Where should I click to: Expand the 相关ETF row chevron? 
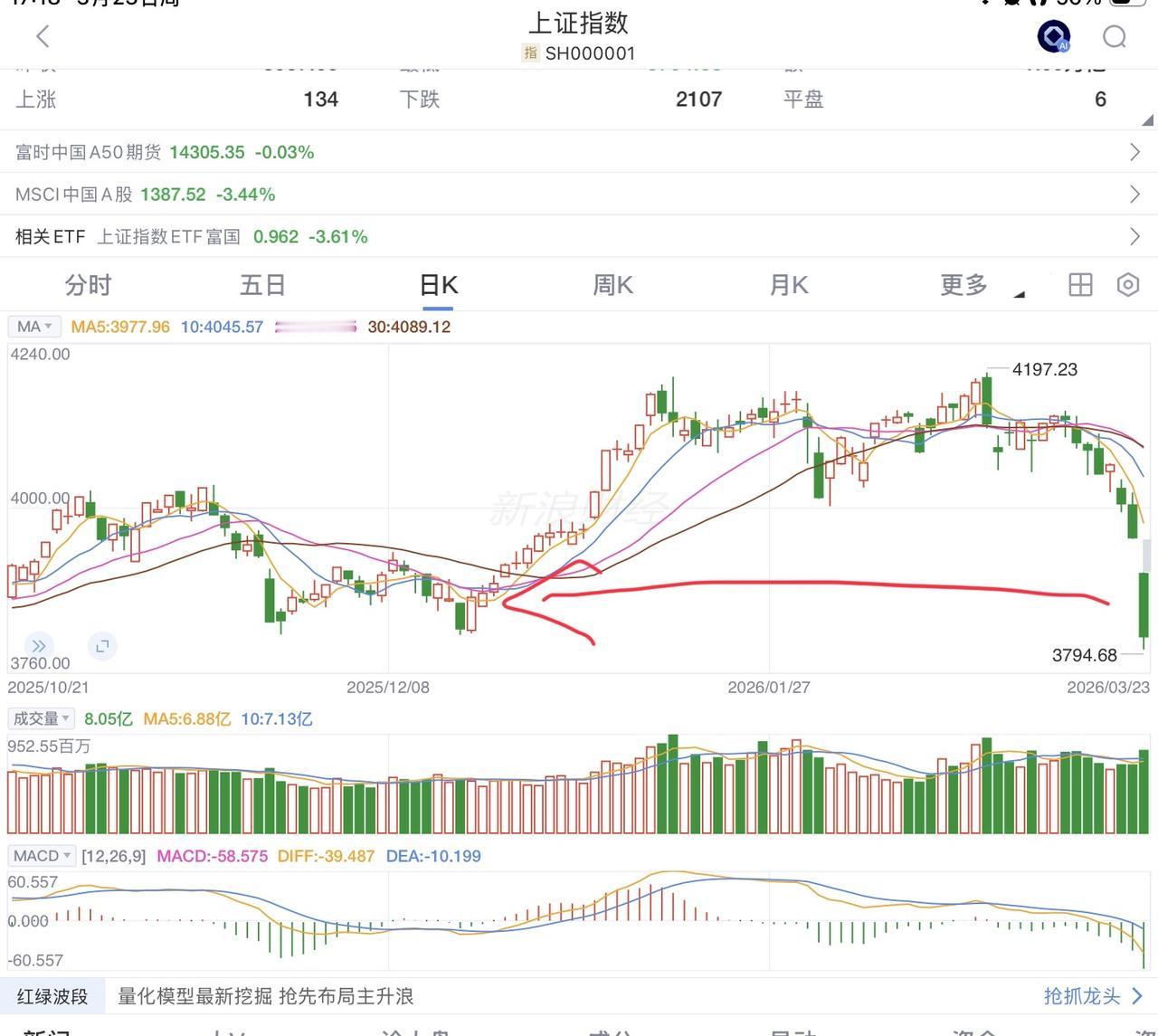1135,237
